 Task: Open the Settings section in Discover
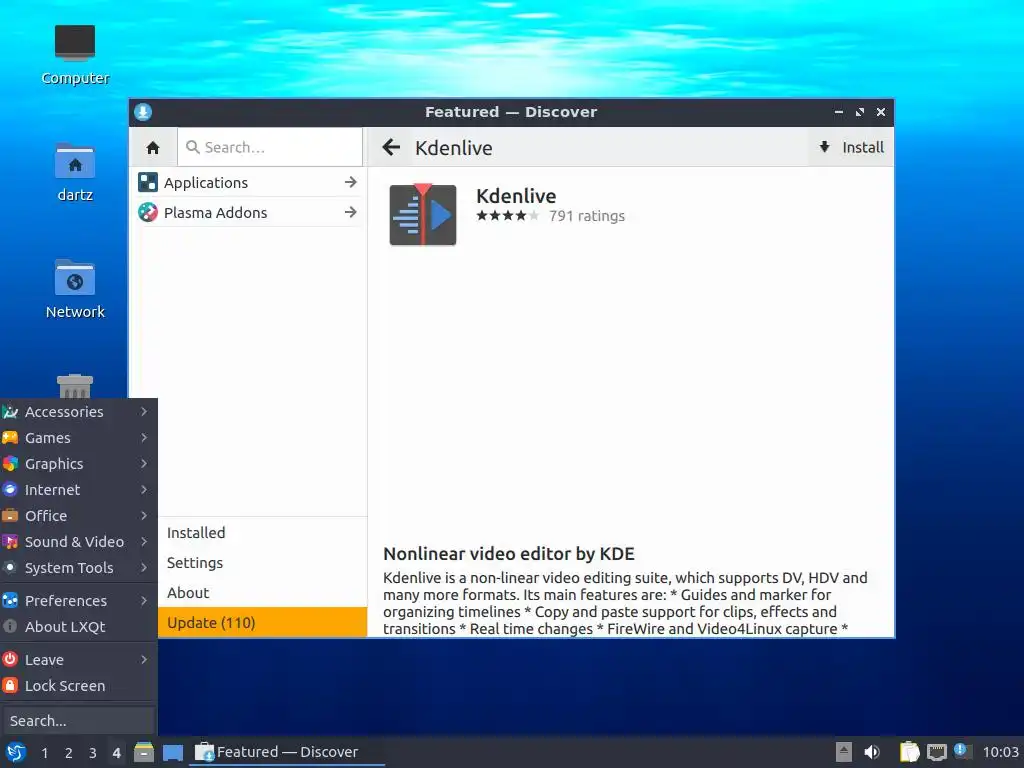(263, 563)
